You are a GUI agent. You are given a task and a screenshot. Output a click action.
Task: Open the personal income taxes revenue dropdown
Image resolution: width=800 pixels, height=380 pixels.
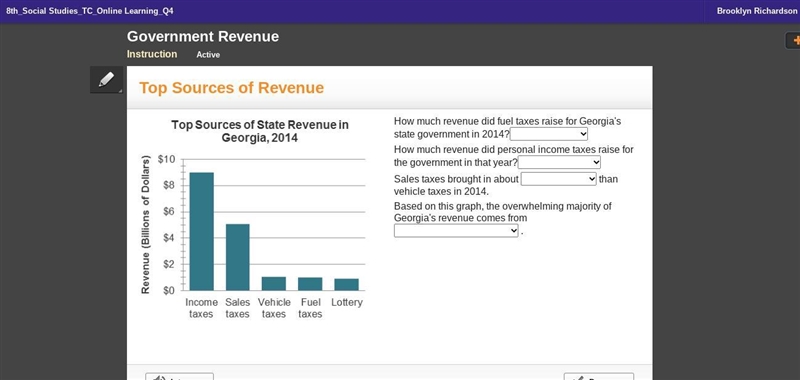point(559,162)
